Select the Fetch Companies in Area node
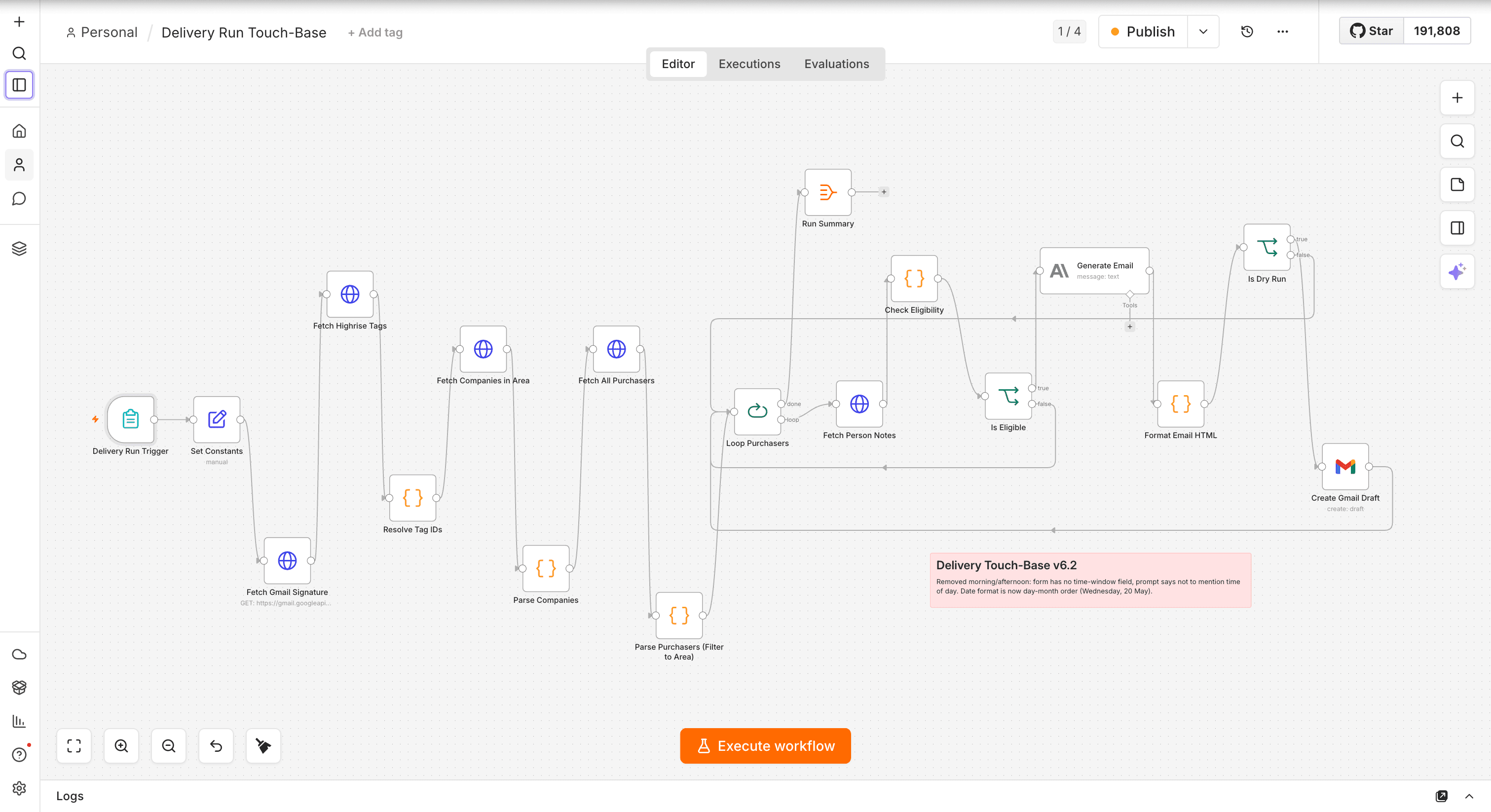Screen dimensions: 1491x812 pos(483,348)
